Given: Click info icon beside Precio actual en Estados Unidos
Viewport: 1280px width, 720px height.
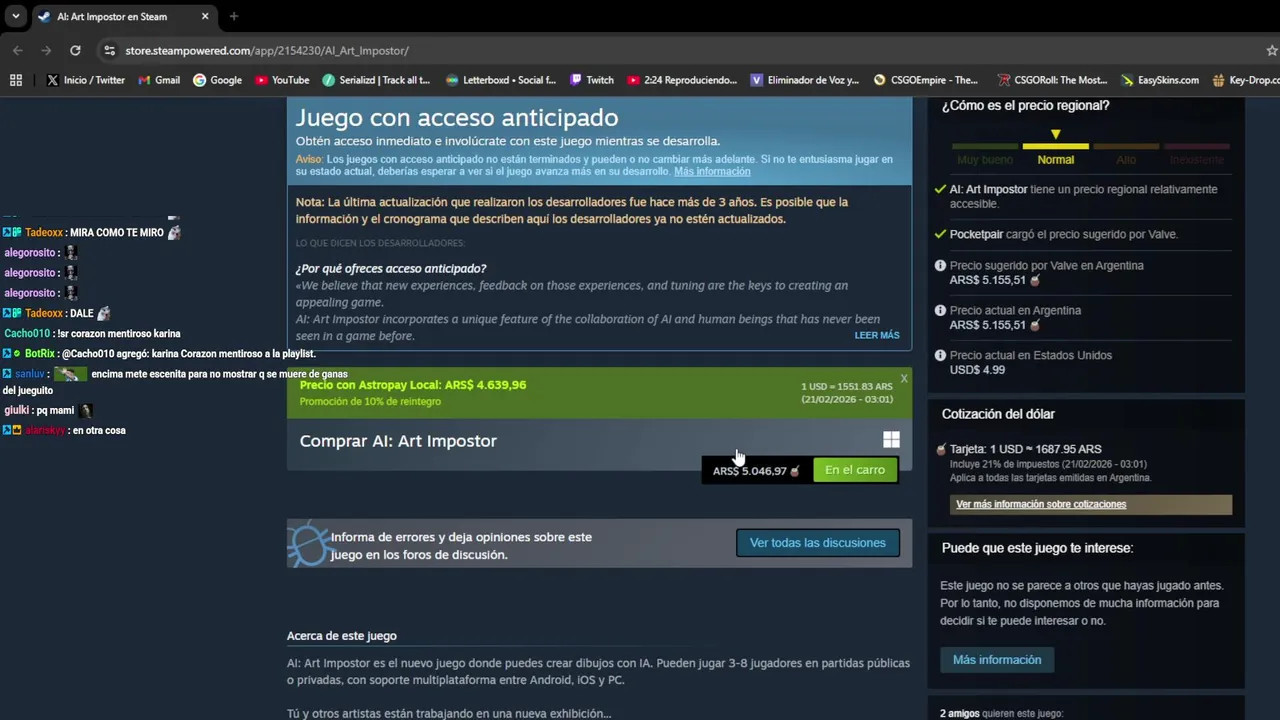Looking at the screenshot, I should (940, 356).
